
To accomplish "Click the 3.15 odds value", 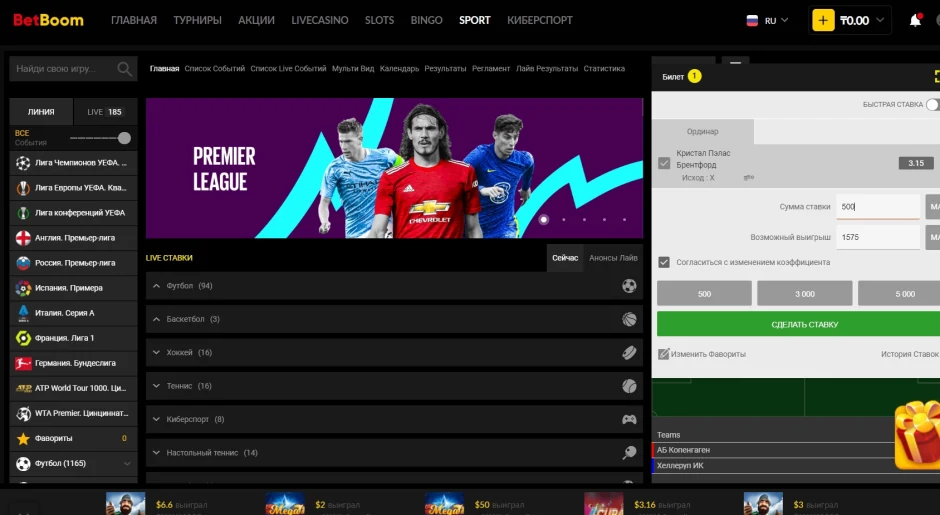I will tap(915, 163).
